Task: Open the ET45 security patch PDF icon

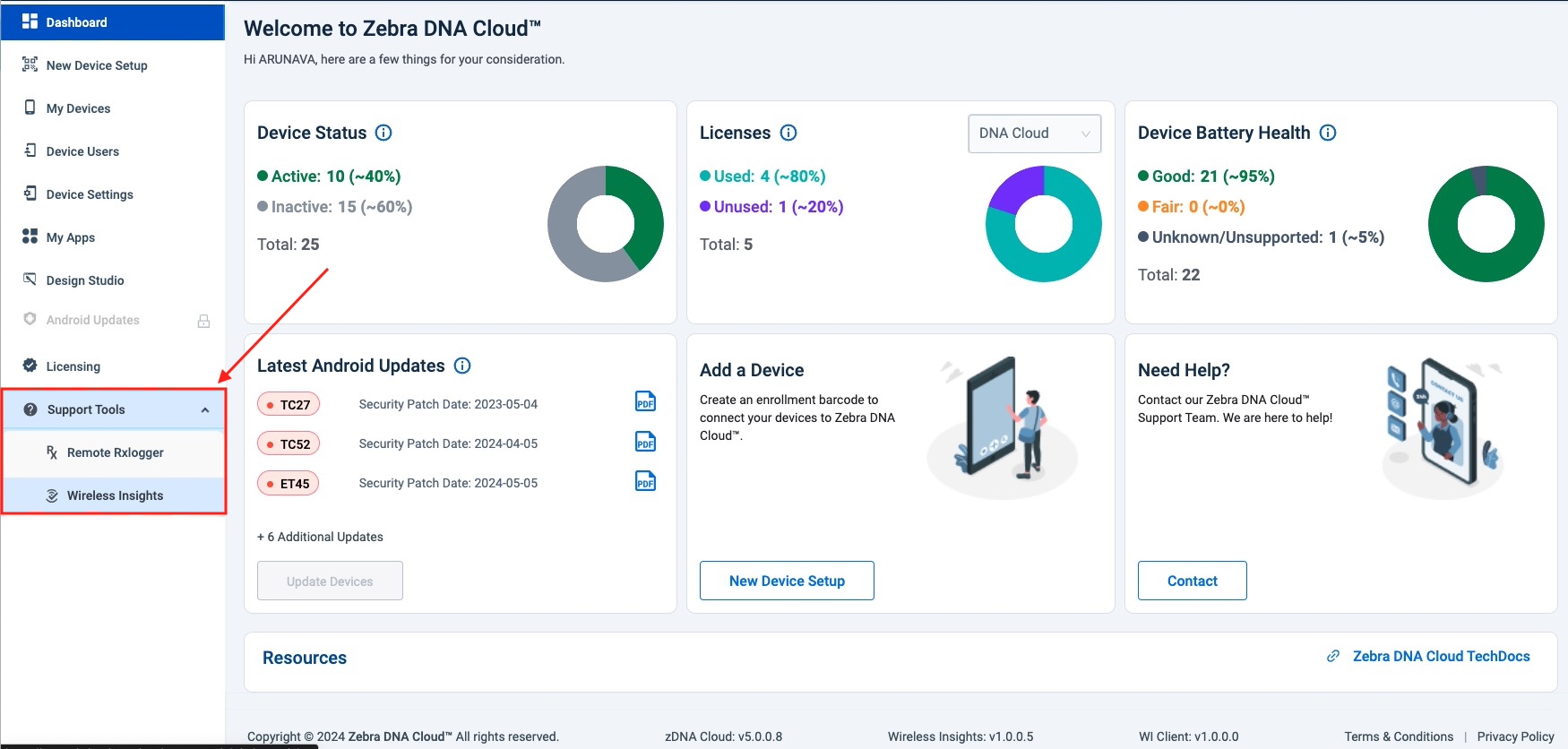Action: (x=645, y=482)
